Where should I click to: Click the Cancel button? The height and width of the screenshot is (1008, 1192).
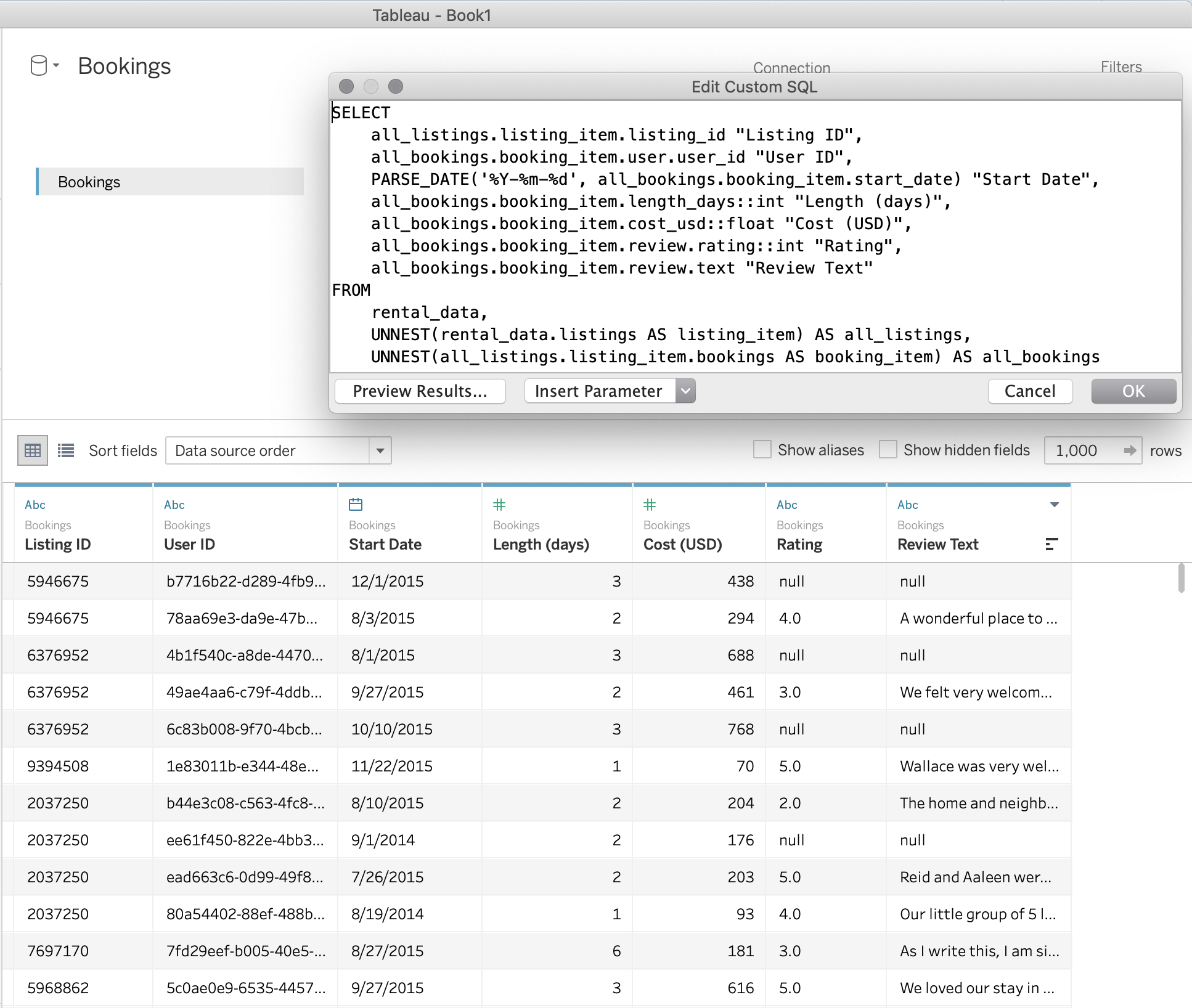coord(1030,390)
